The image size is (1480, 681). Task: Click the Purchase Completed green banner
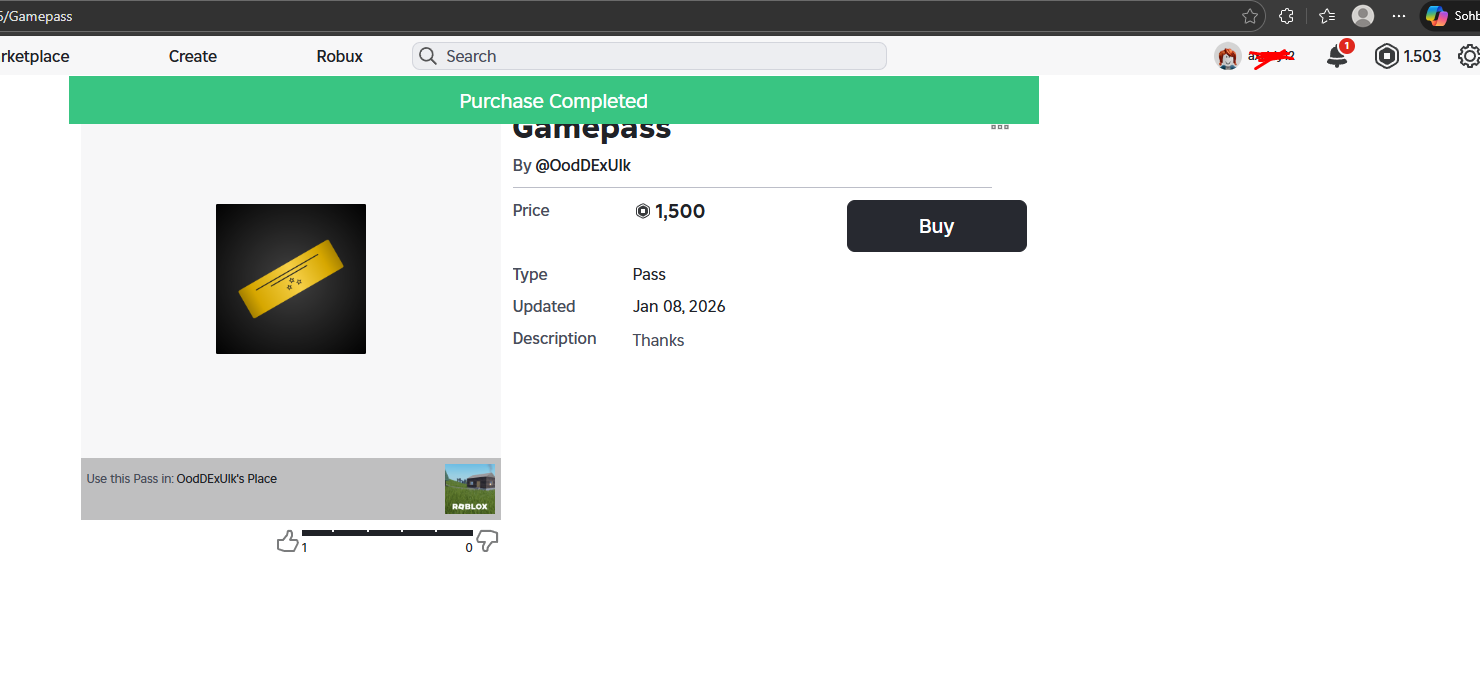click(554, 101)
